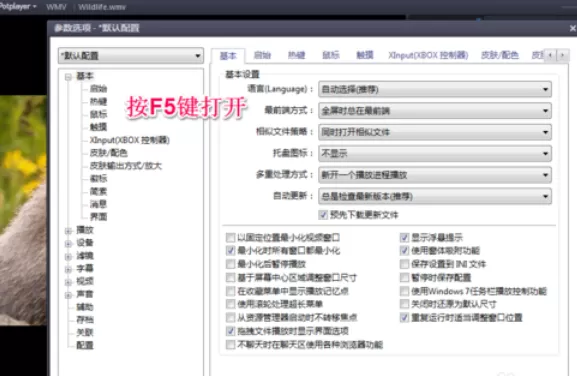577x376 pixels.
Task: Select 简索 in the settings tree
Action: 98,191
